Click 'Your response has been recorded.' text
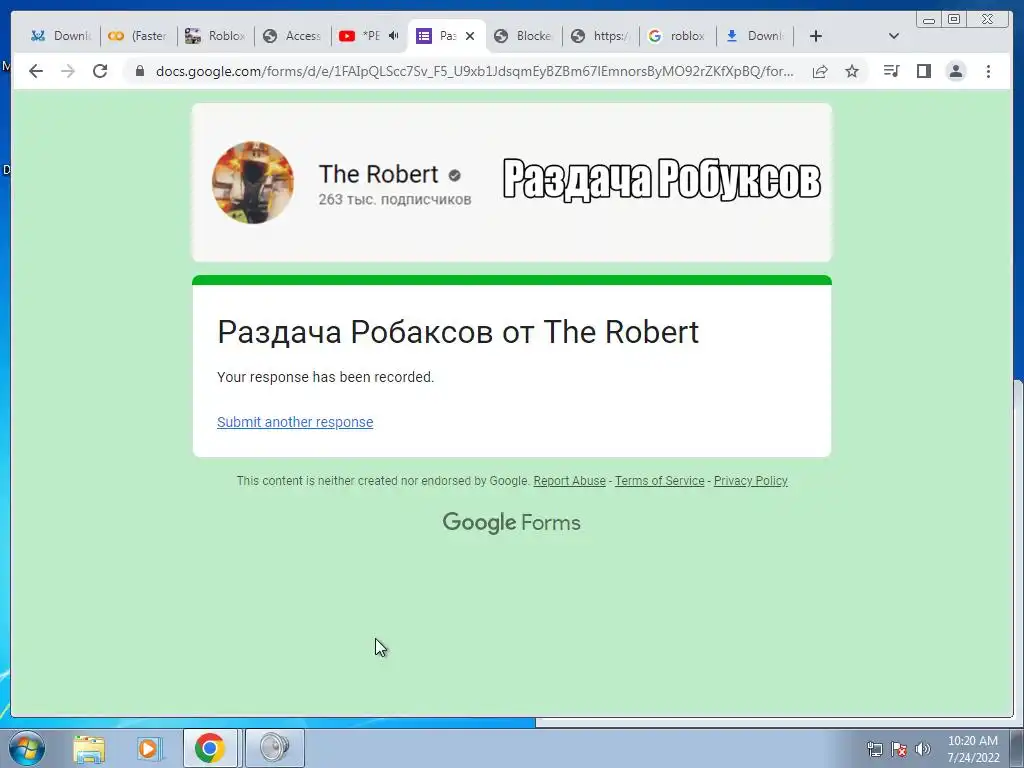 [x=325, y=377]
